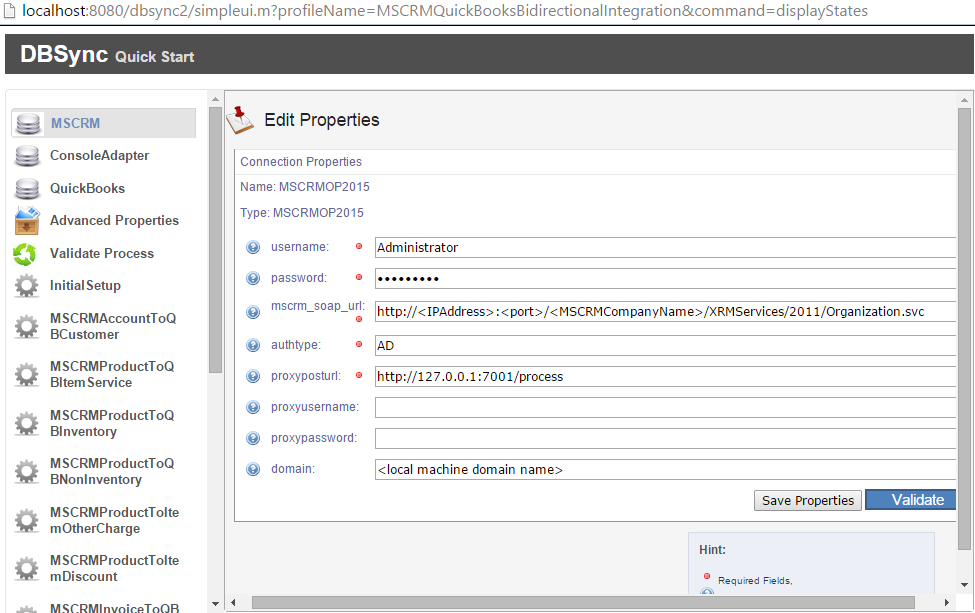Click the password input field

(664, 278)
